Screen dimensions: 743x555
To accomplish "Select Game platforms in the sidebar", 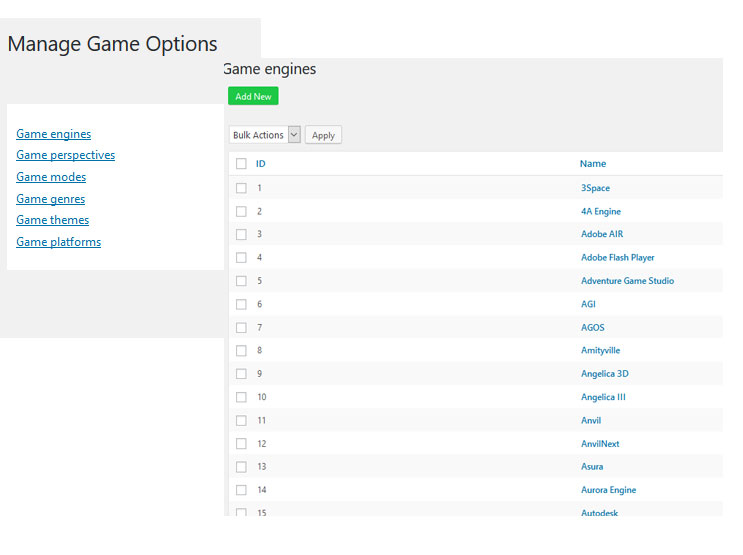I will coord(58,242).
